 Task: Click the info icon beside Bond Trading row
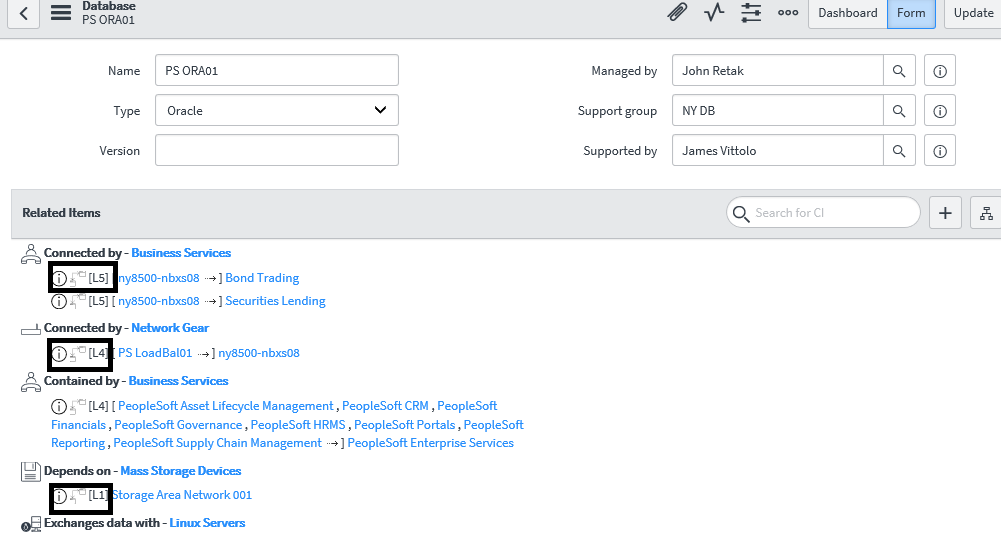pyautogui.click(x=59, y=278)
